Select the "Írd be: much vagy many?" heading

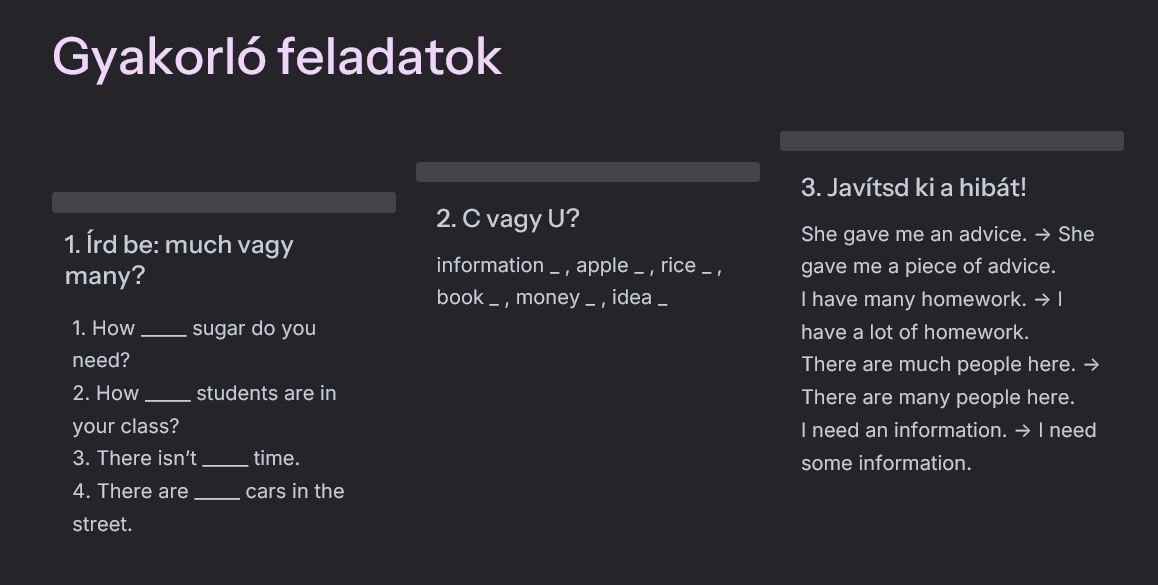pos(179,259)
